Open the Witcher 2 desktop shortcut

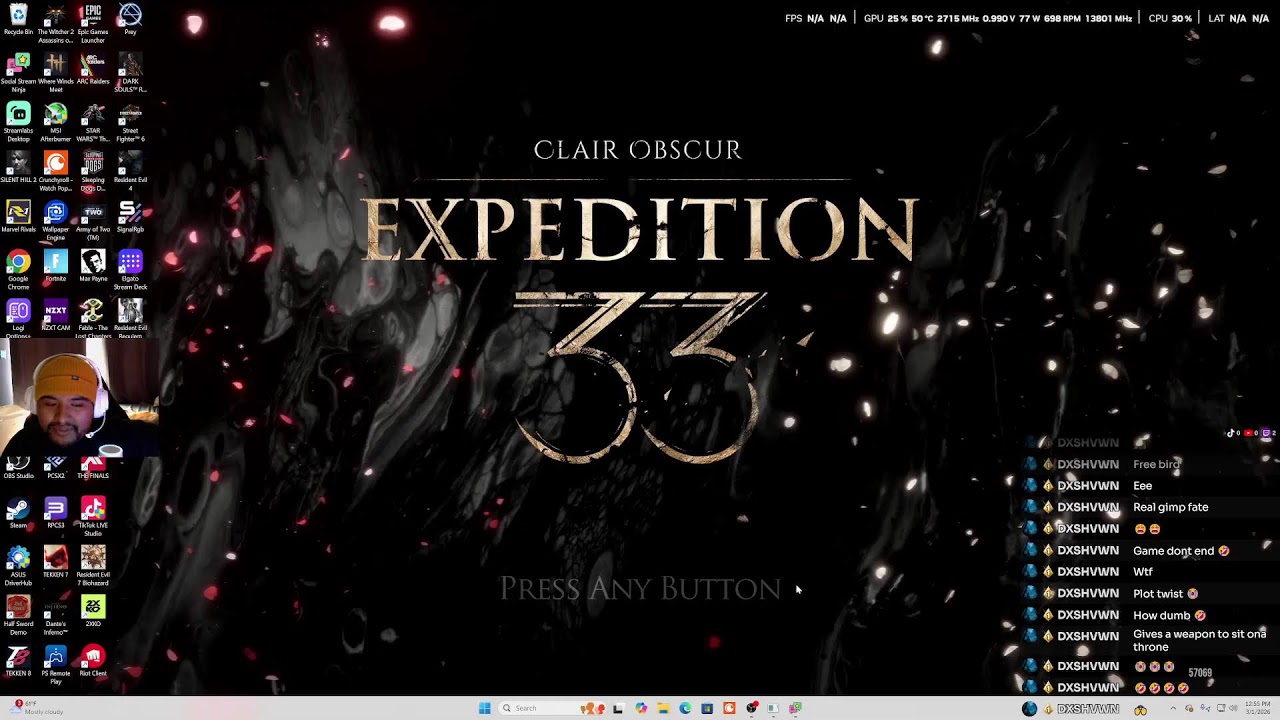(55, 23)
